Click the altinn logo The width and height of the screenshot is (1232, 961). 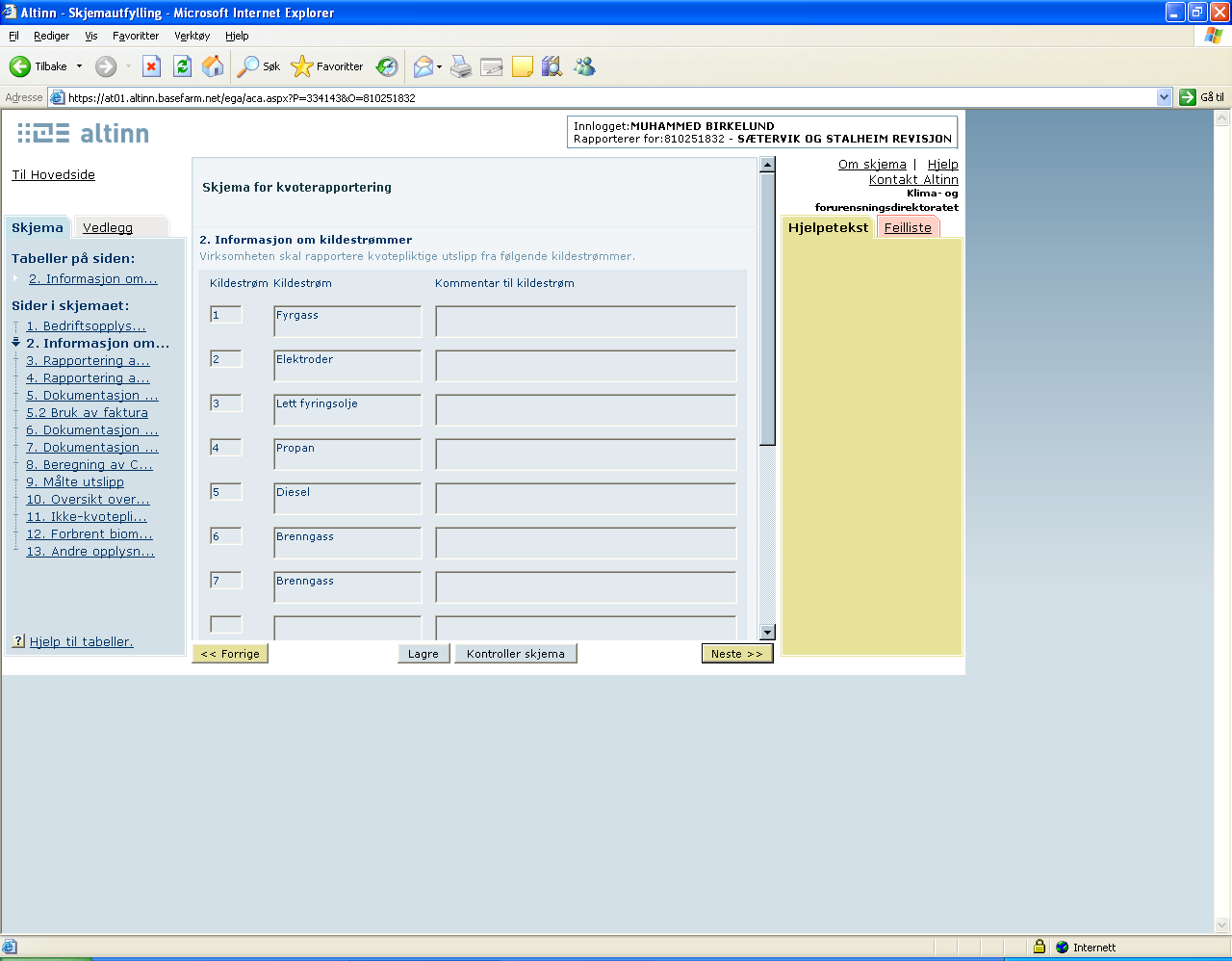(x=84, y=133)
